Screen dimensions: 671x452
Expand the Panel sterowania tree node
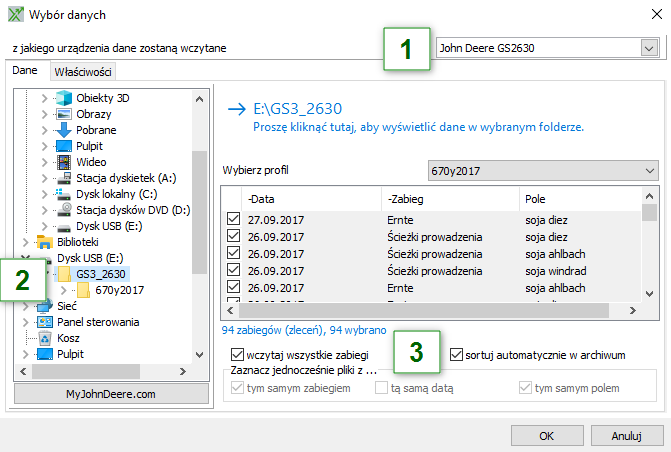point(25,323)
